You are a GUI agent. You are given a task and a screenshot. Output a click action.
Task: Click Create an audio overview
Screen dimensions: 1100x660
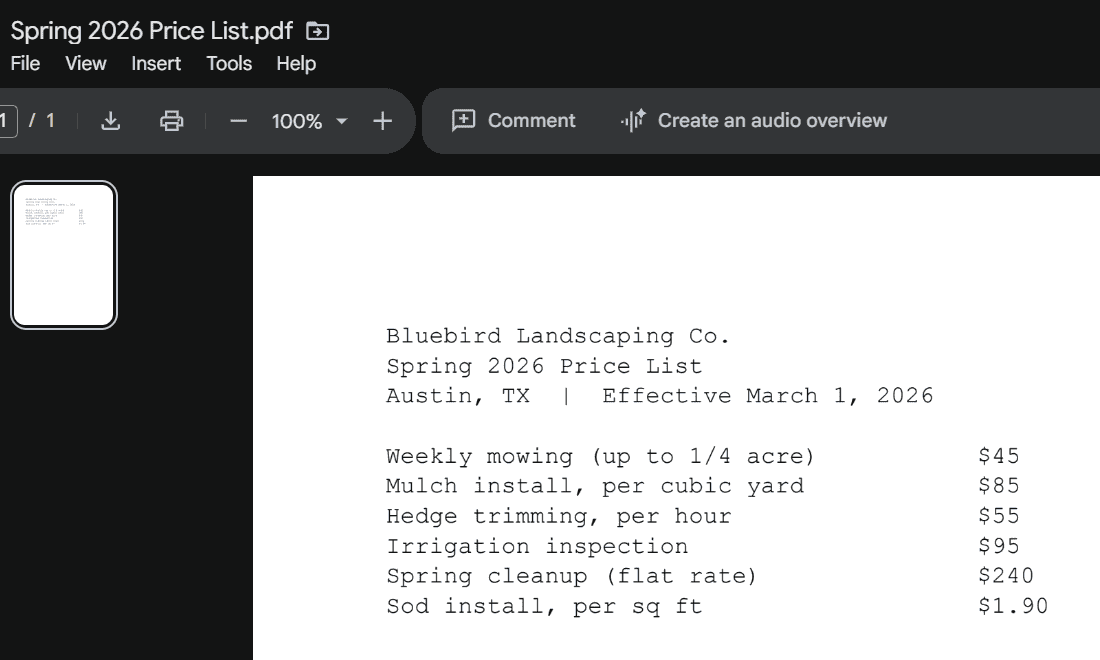tap(754, 121)
